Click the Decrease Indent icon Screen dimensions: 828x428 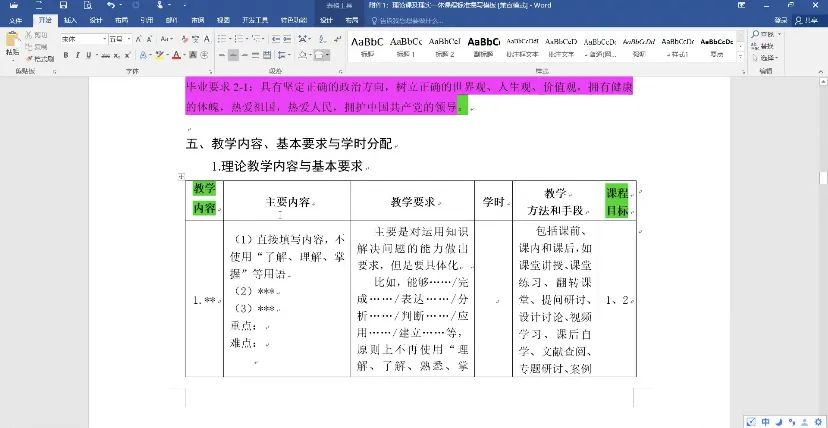[x=276, y=39]
